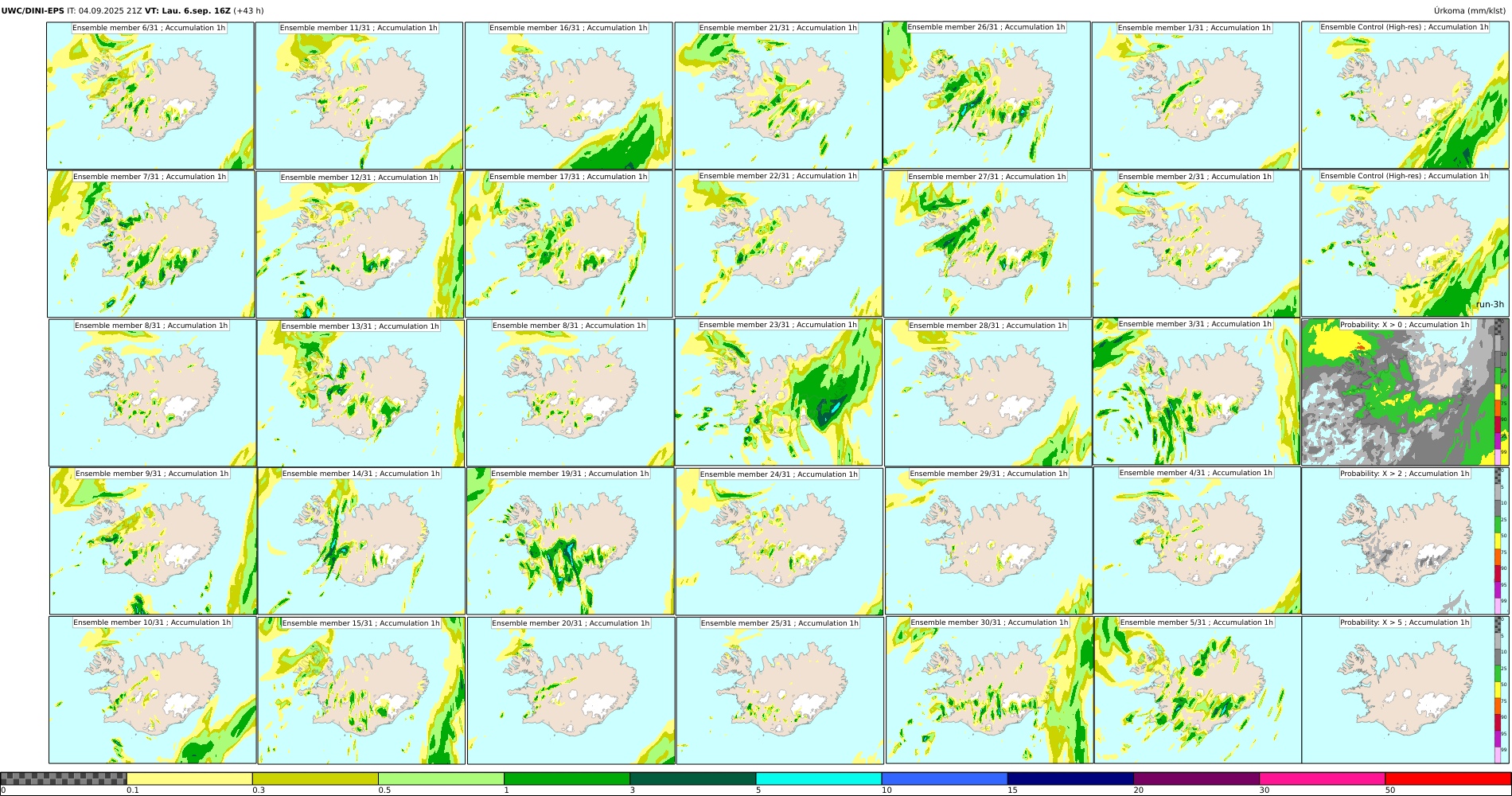This screenshot has width=1512, height=796.
Task: Click the checkered 0 to 0.1 legend swatch
Action: click(64, 778)
